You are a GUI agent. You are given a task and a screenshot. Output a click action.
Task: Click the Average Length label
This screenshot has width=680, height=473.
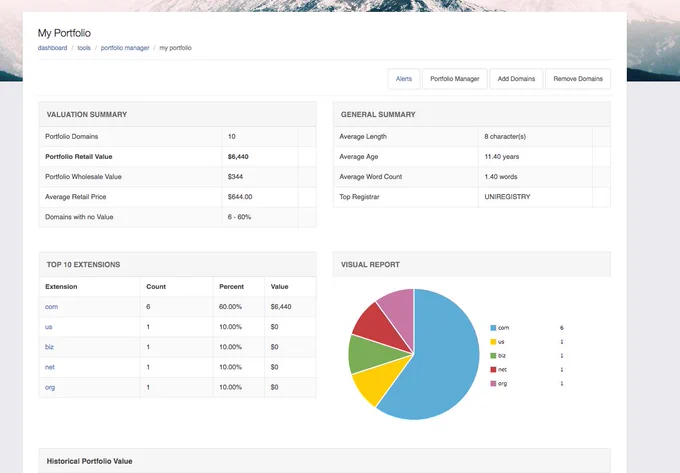click(x=363, y=137)
